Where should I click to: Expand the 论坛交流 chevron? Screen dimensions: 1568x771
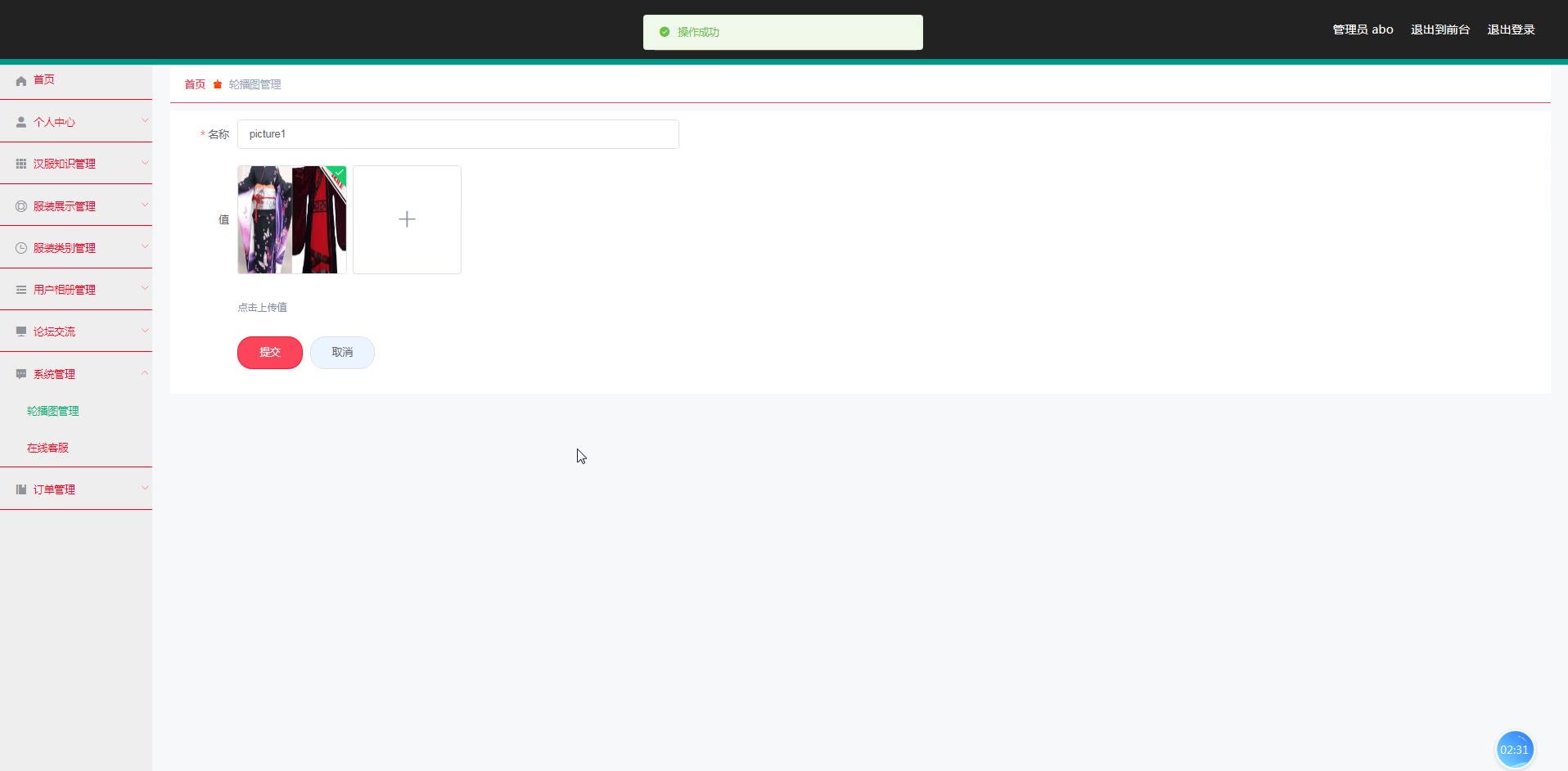pos(145,330)
